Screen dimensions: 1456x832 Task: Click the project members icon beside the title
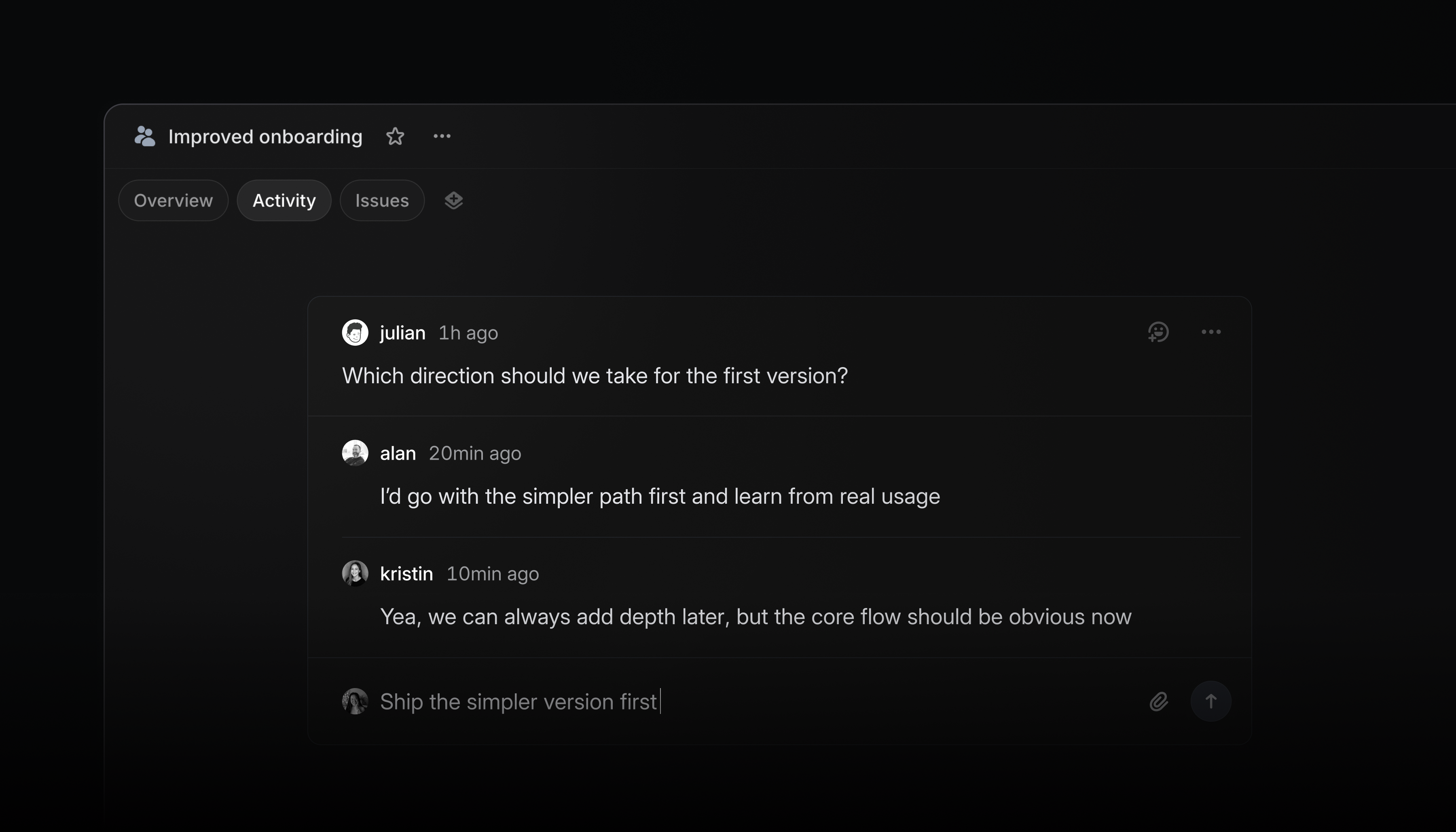coord(145,136)
